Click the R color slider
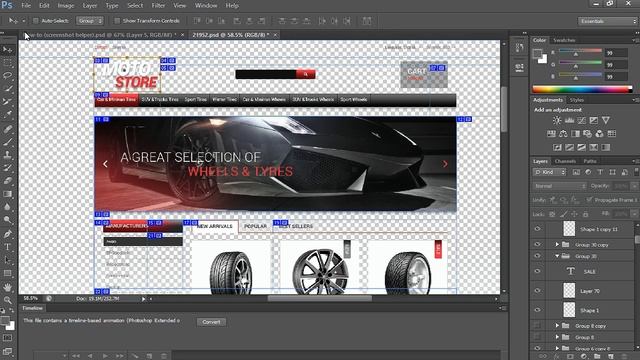 (580, 52)
